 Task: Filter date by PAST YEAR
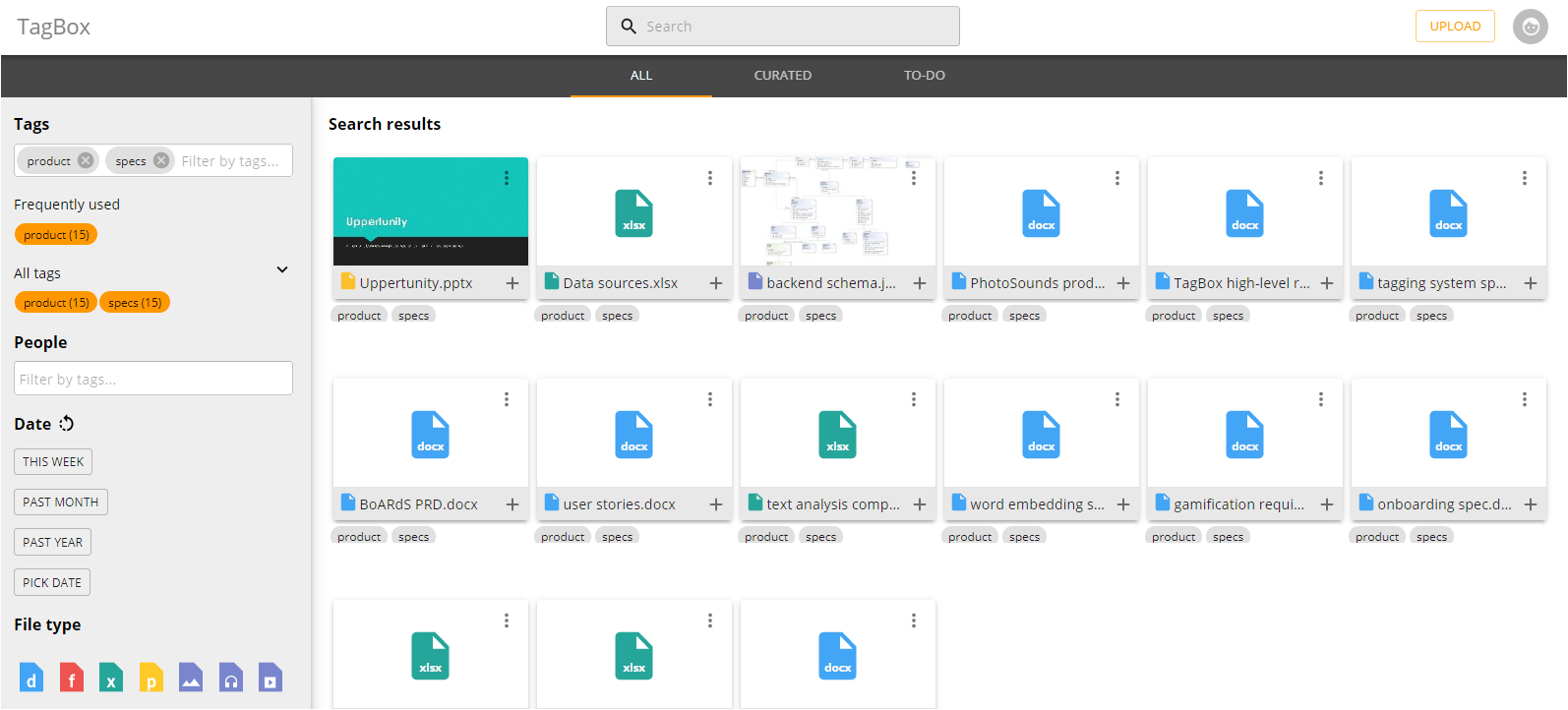53,543
